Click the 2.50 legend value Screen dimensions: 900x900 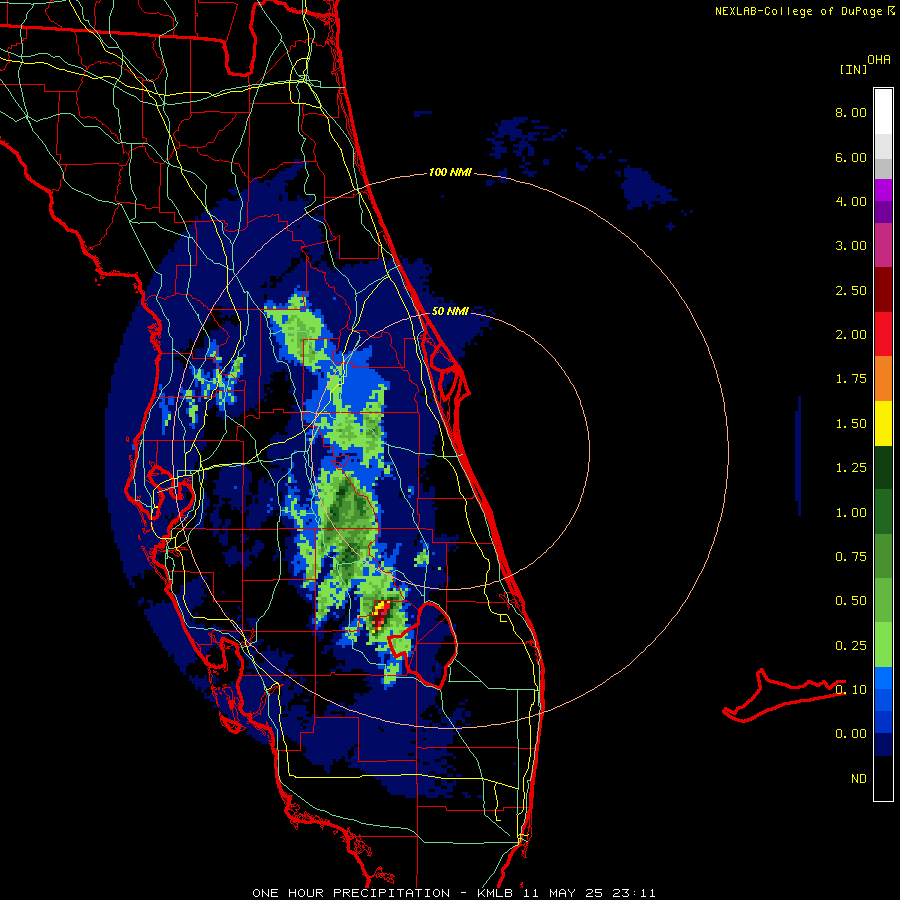[851, 290]
